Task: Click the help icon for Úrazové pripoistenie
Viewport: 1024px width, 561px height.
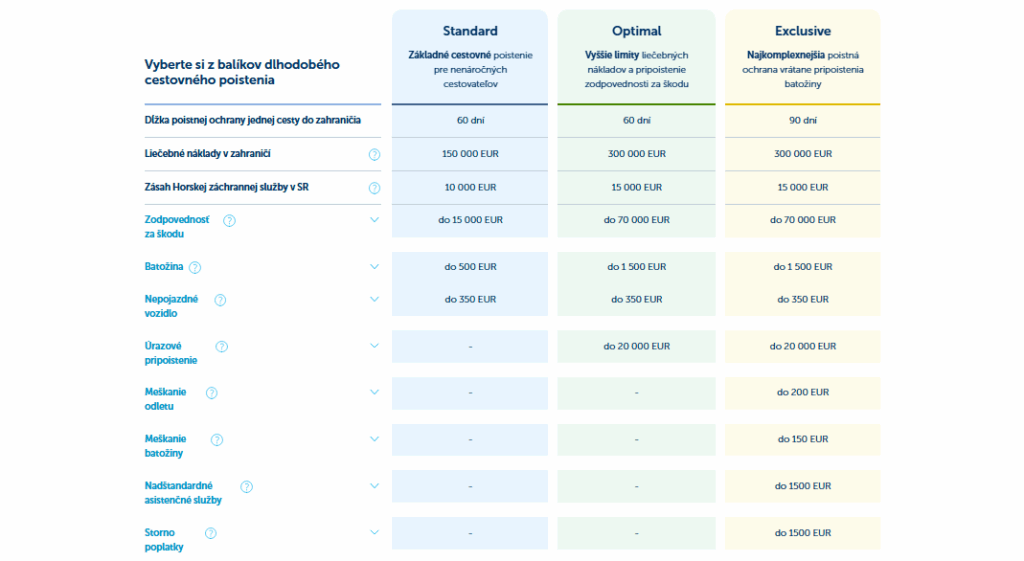Action: click(x=221, y=346)
